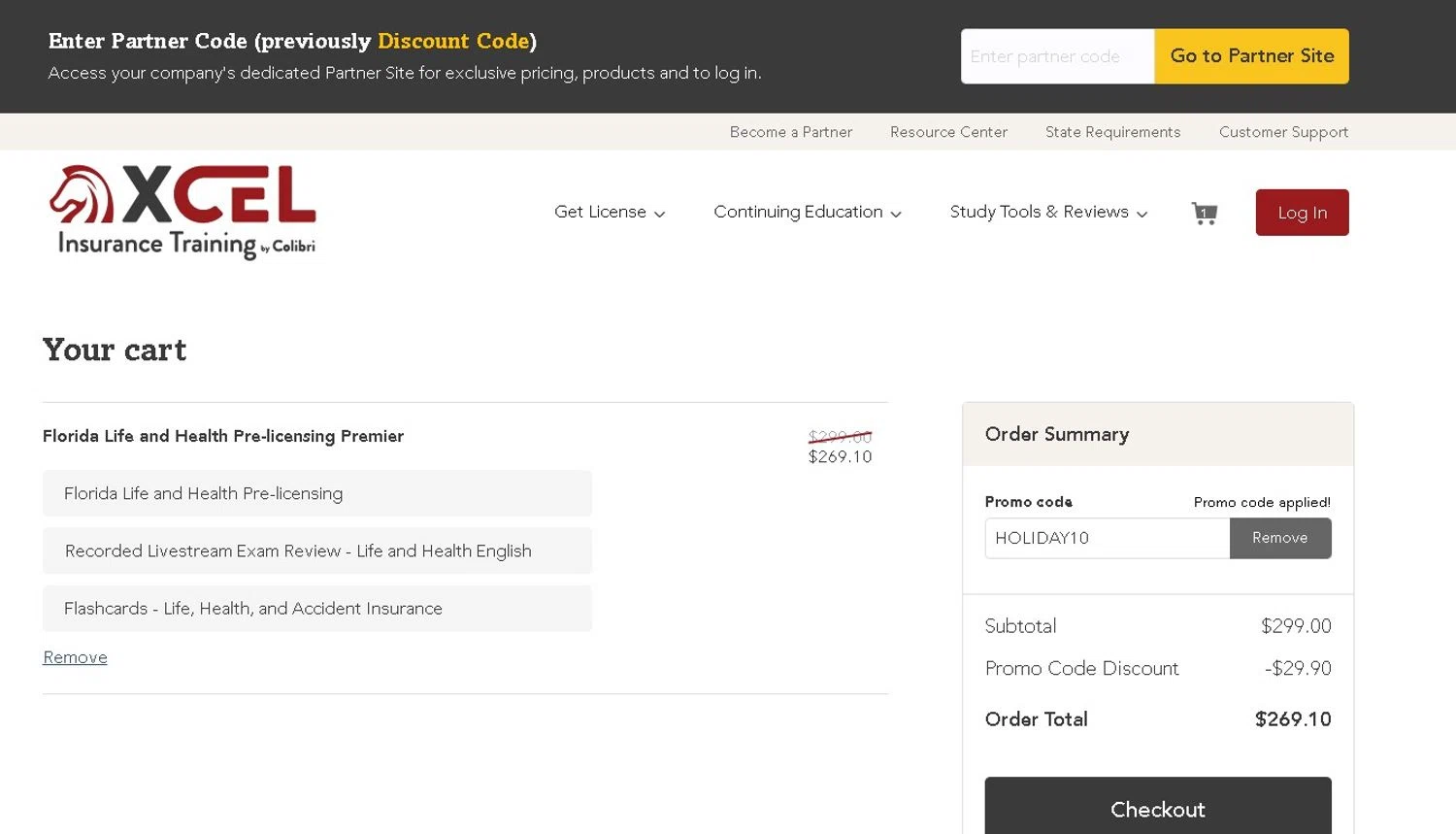Expand the Get License dropdown
The image size is (1456, 834).
click(x=610, y=213)
